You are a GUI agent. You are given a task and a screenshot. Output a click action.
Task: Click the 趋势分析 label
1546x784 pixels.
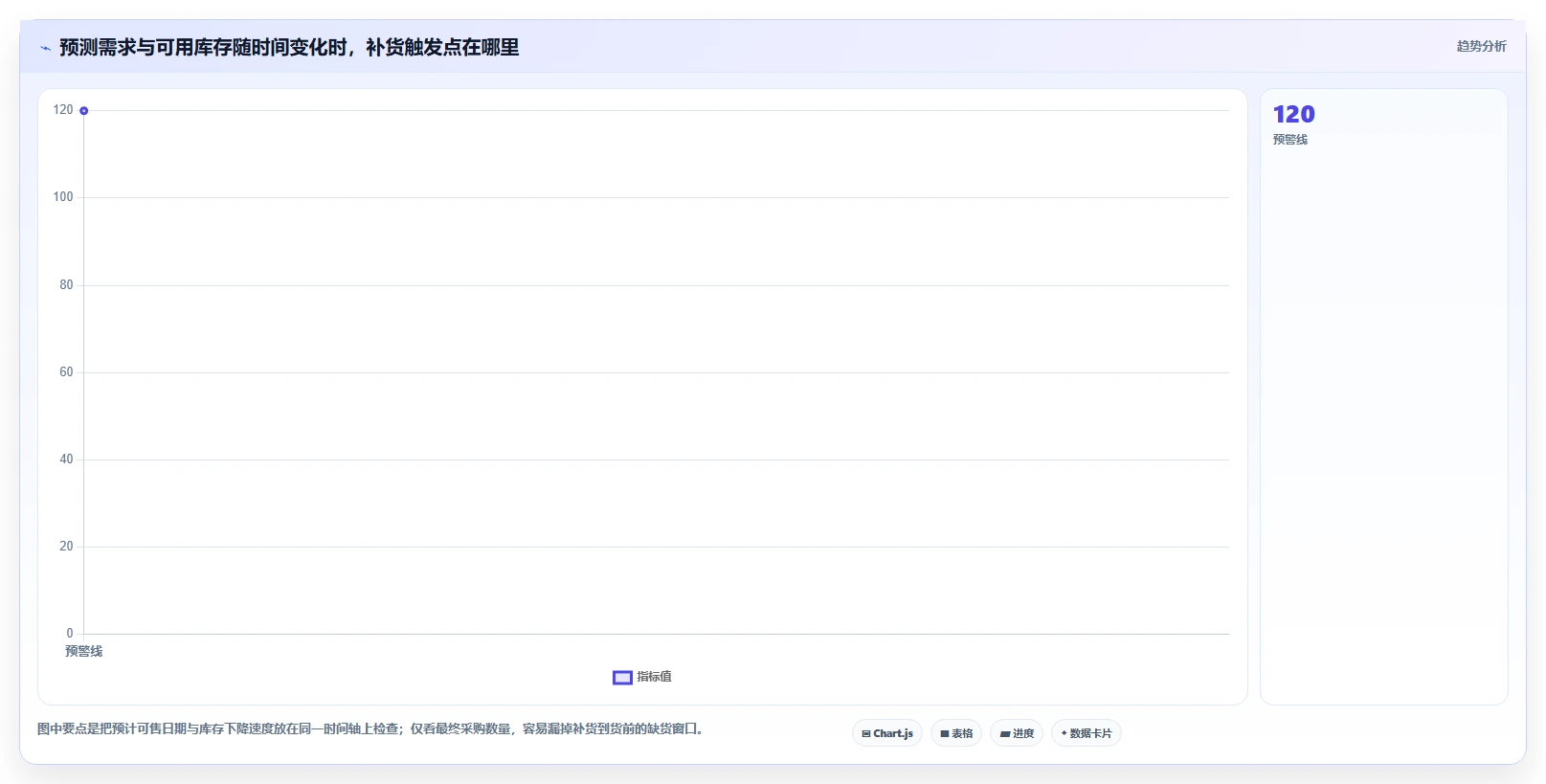(1481, 46)
